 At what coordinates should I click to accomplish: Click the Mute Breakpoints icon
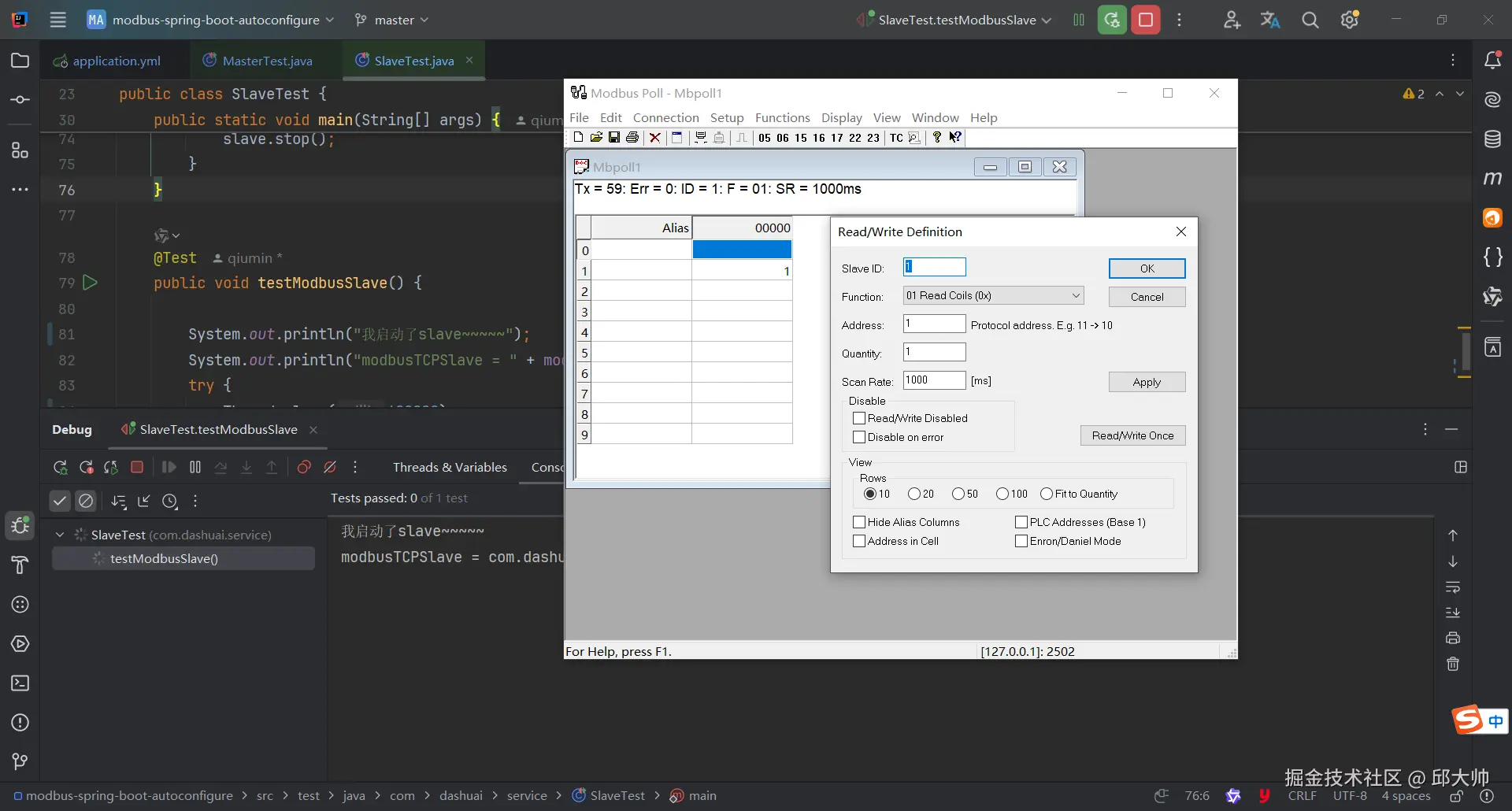point(330,467)
